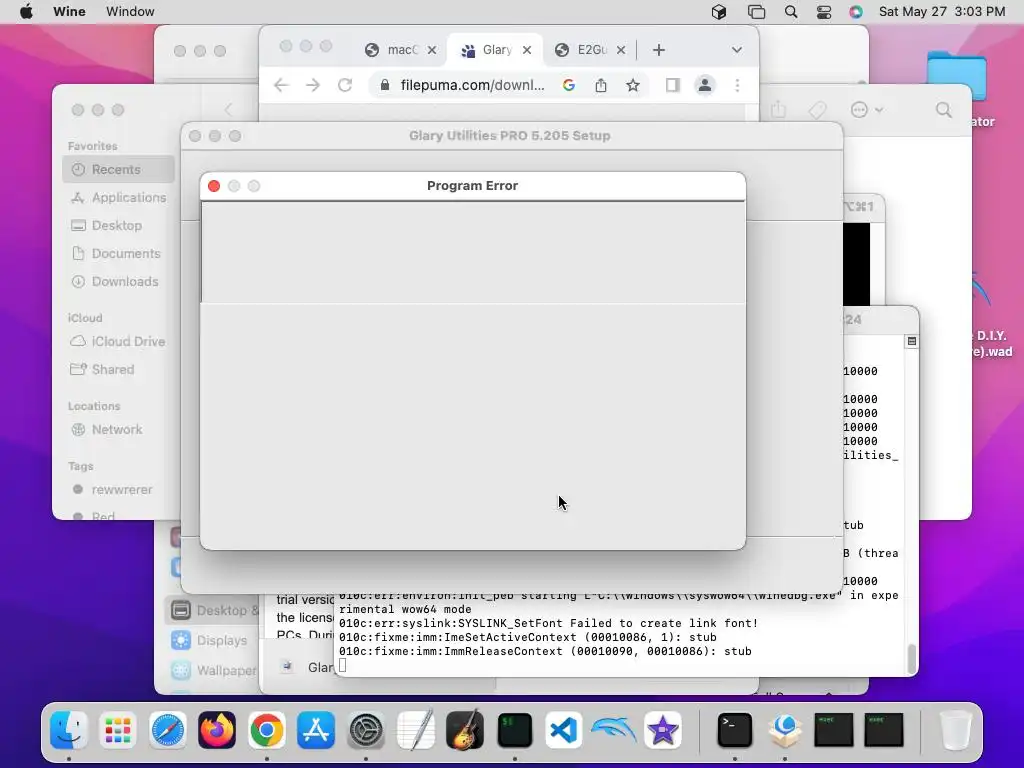Close the macO tab in Chrome

[432, 50]
